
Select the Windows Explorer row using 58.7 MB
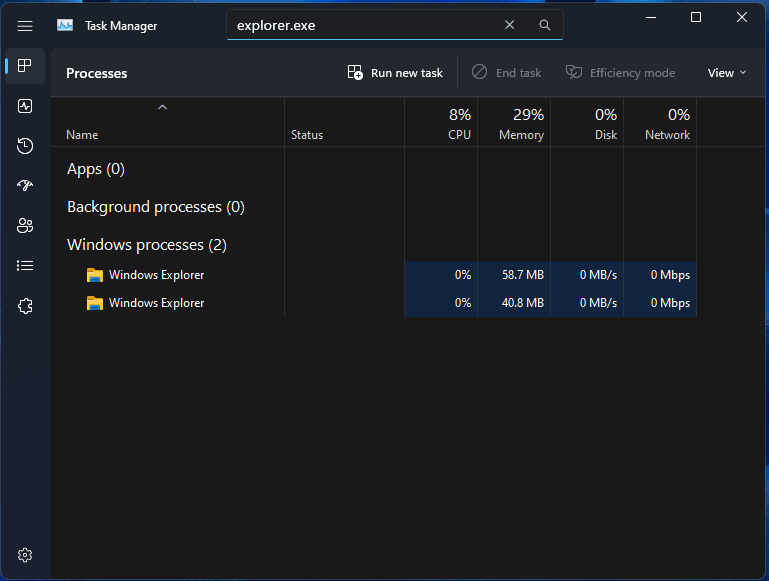pos(374,275)
